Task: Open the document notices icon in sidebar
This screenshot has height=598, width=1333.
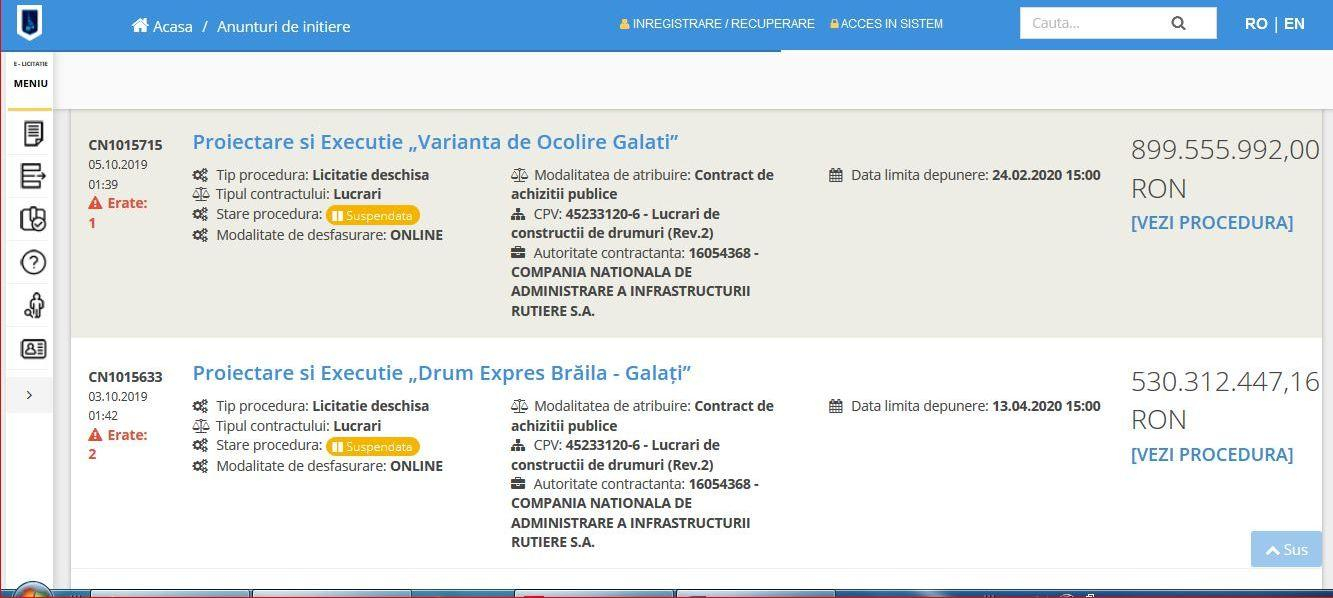Action: [33, 133]
